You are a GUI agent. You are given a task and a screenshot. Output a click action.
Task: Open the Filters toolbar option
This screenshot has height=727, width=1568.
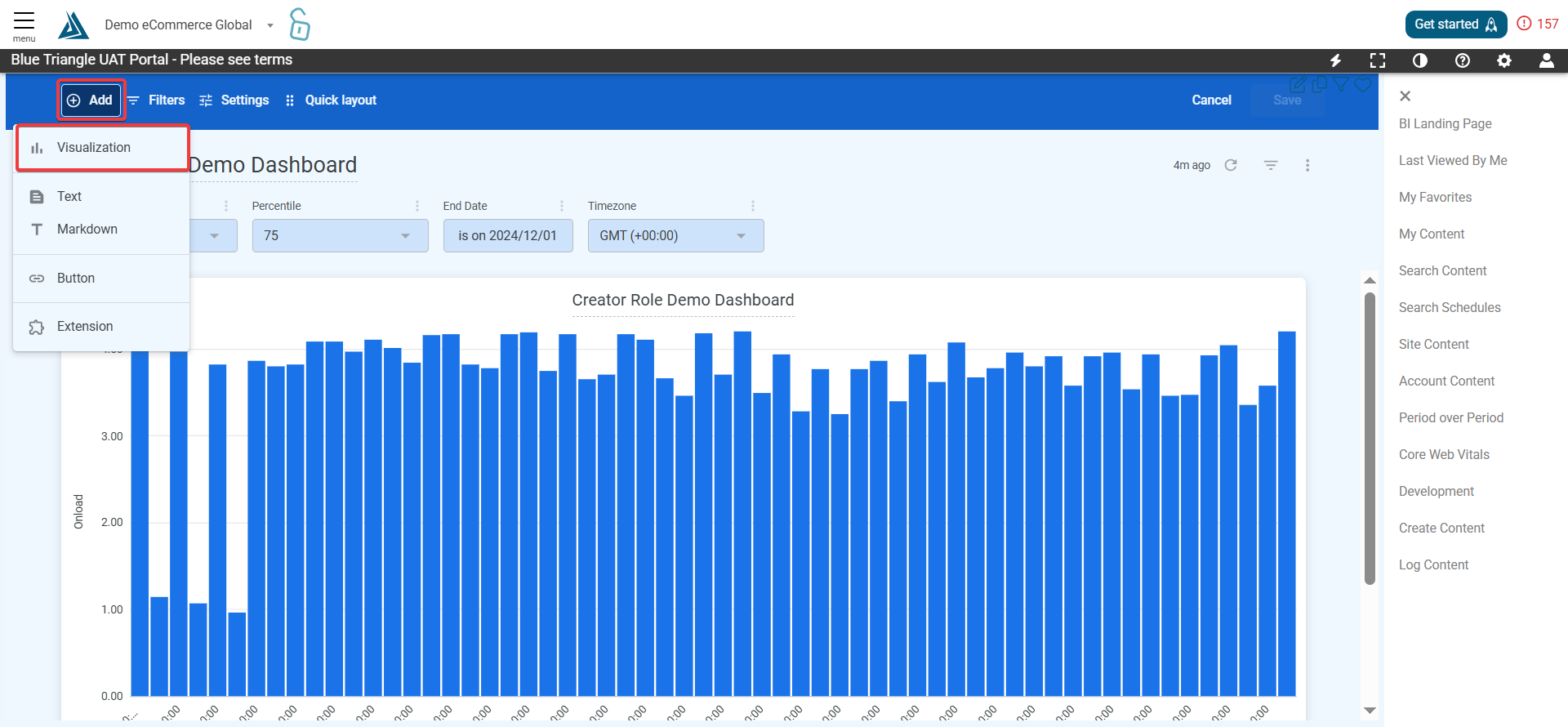pyautogui.click(x=157, y=100)
